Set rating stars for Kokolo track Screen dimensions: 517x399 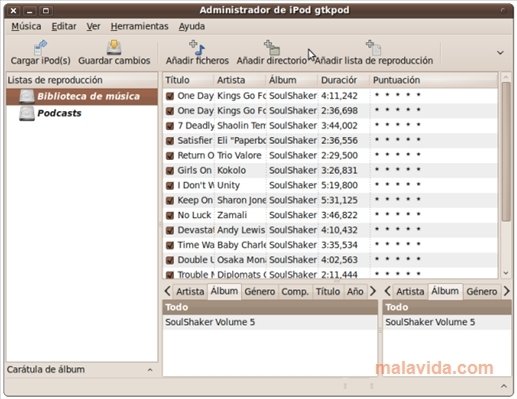point(397,170)
